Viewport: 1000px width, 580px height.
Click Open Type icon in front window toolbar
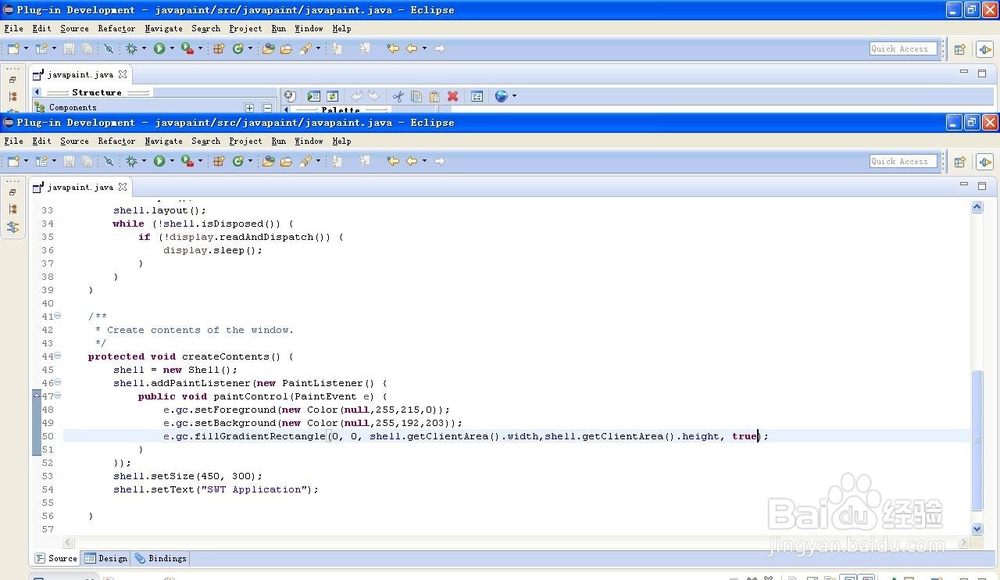click(x=268, y=161)
